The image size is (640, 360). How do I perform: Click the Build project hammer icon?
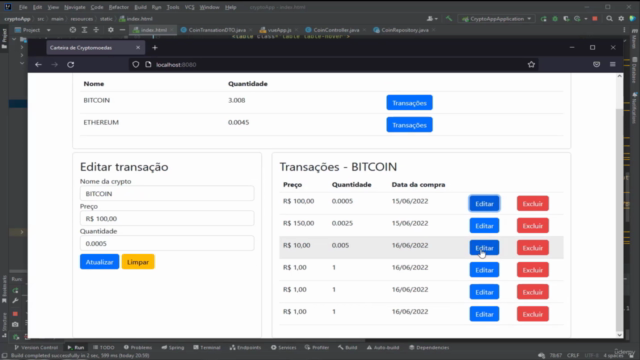[x=449, y=19]
